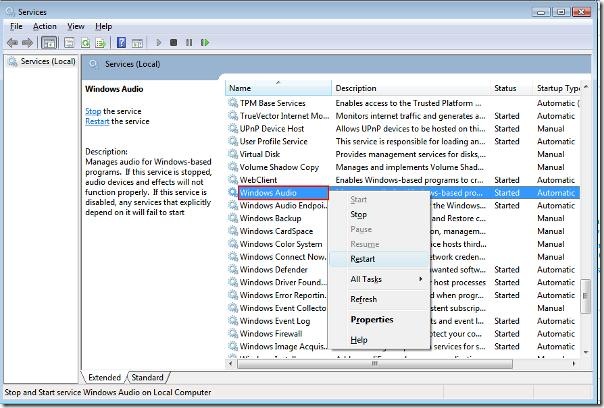Choose Stop in the context menu
Image resolution: width=604 pixels, height=408 pixels.
380,215
